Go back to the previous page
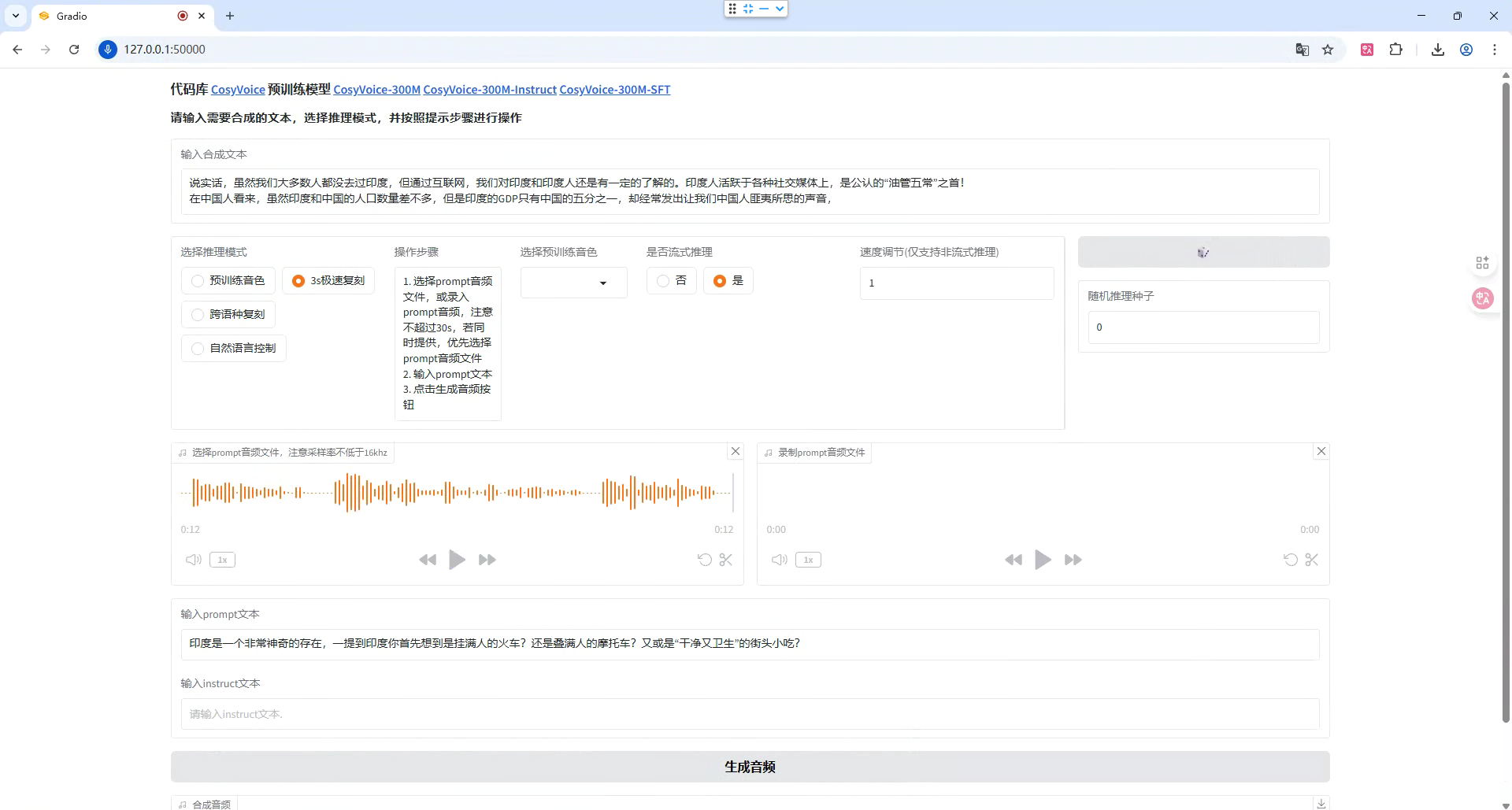 [x=17, y=50]
